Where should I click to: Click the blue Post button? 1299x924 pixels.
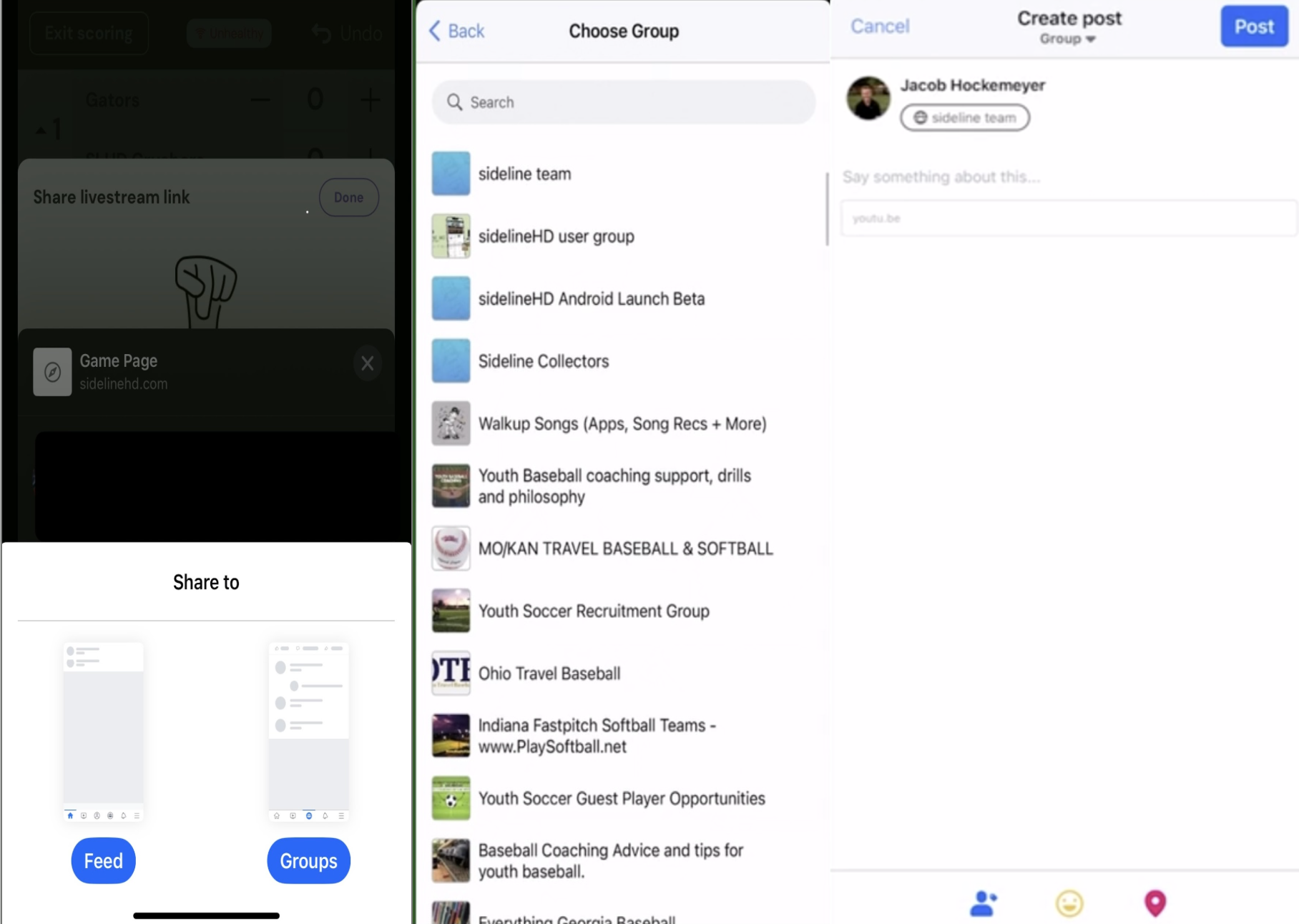pyautogui.click(x=1255, y=26)
